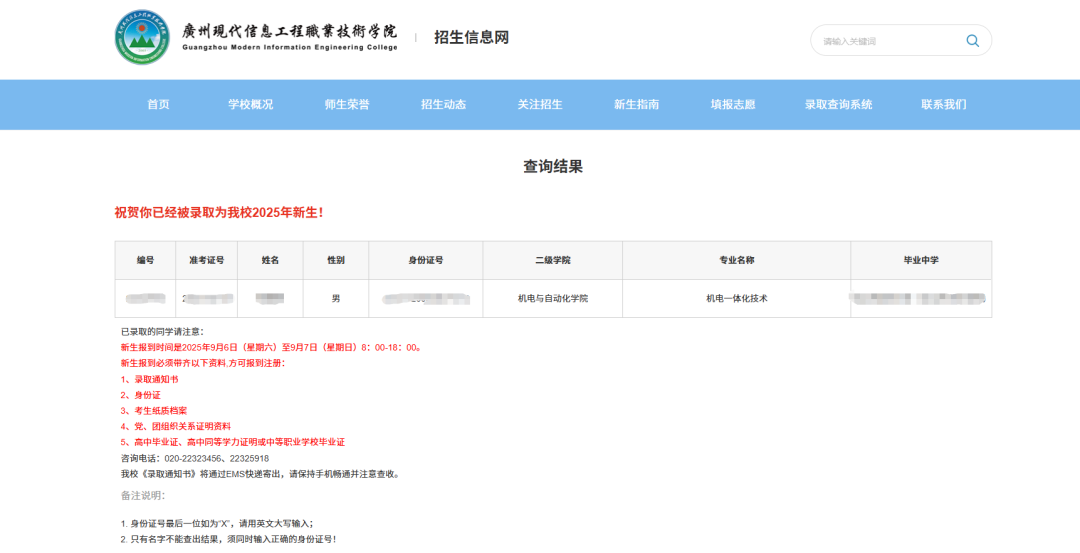This screenshot has height=553, width=1080.
Task: Click the search magnifier icon
Action: [972, 41]
